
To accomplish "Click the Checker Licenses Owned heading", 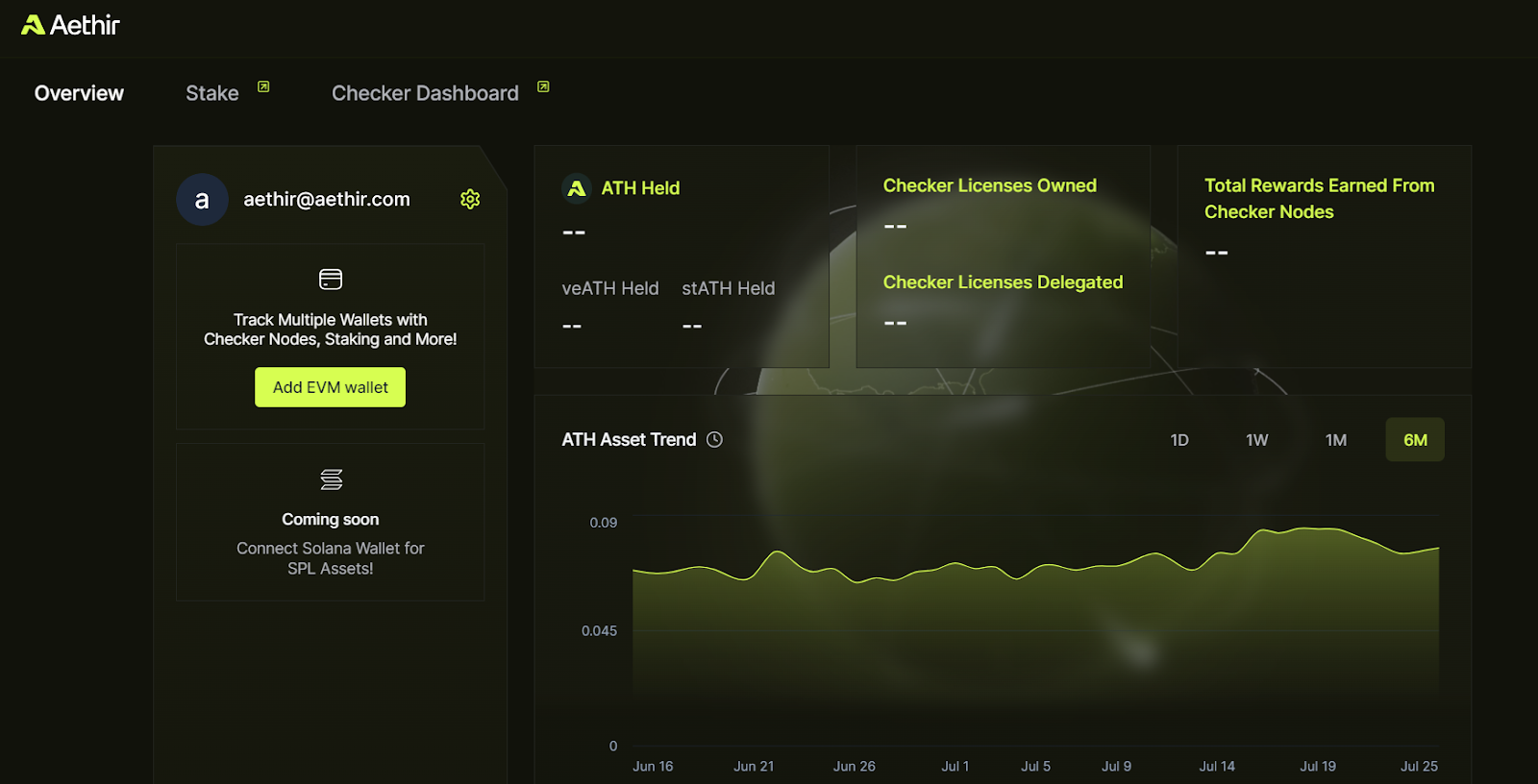I will click(990, 185).
